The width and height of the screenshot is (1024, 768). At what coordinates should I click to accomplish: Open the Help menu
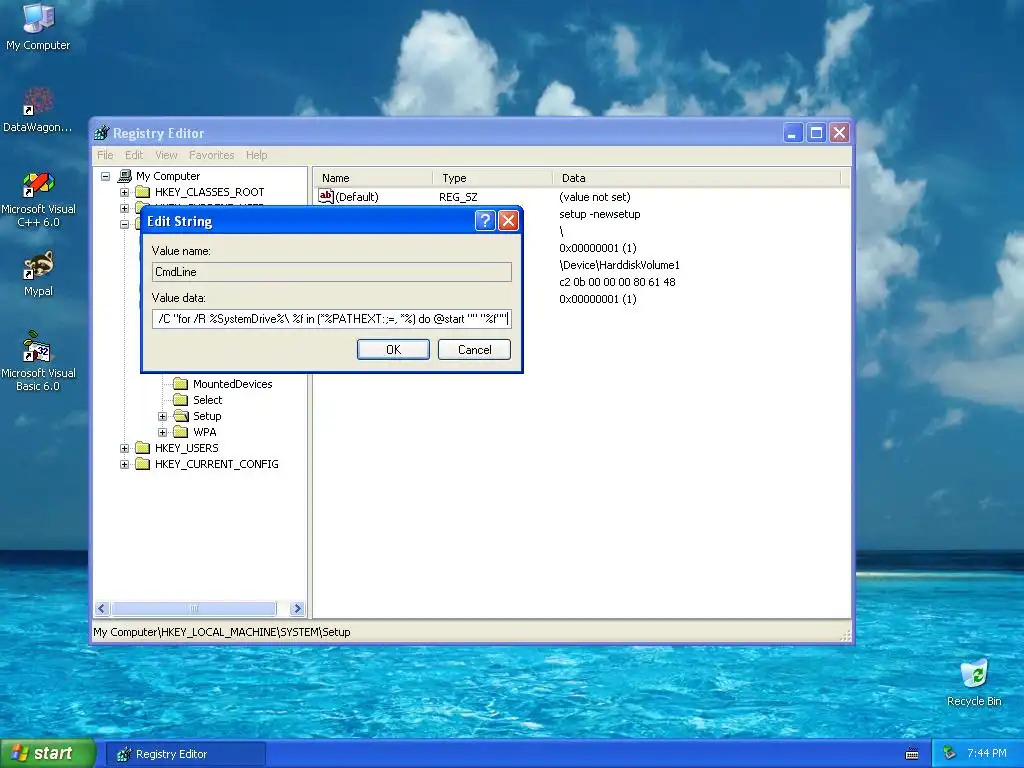(x=257, y=155)
